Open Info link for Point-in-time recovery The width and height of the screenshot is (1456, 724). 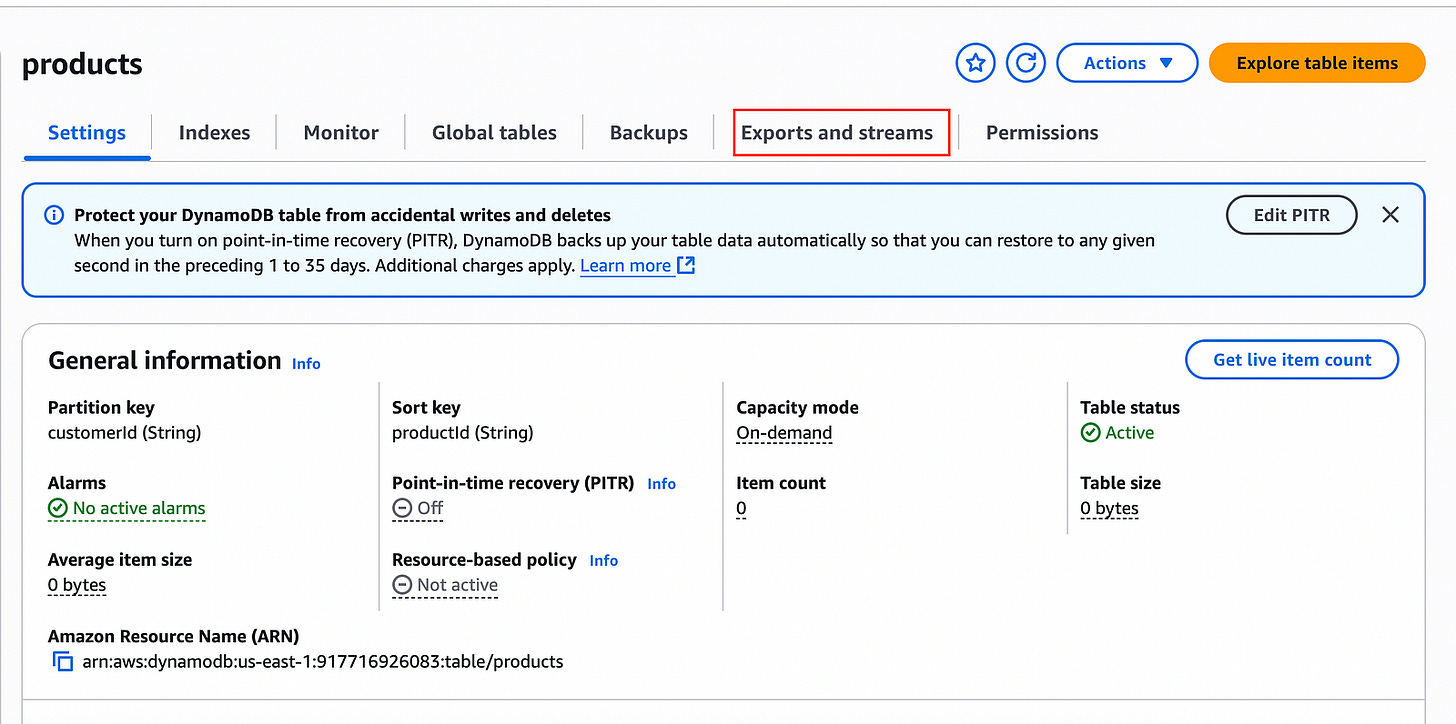click(661, 484)
